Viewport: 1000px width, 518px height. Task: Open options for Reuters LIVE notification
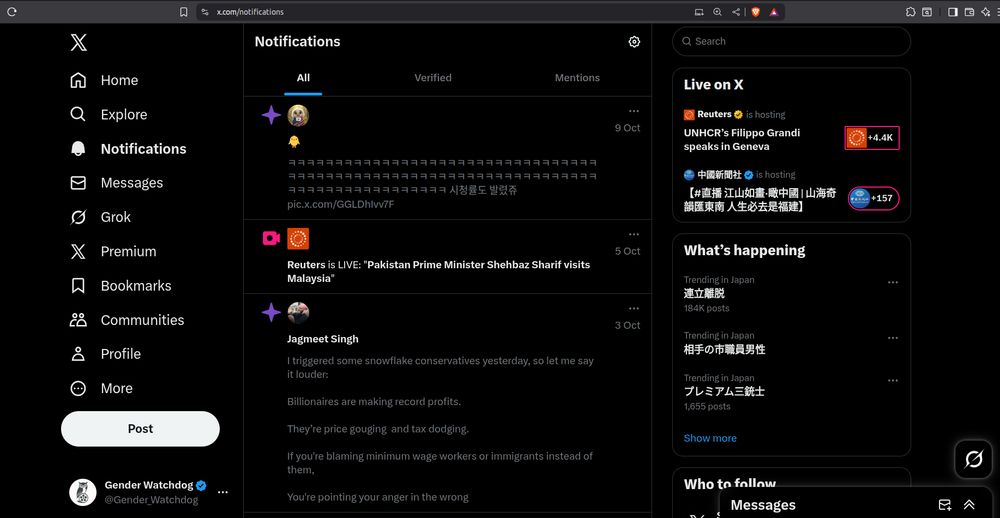[633, 234]
